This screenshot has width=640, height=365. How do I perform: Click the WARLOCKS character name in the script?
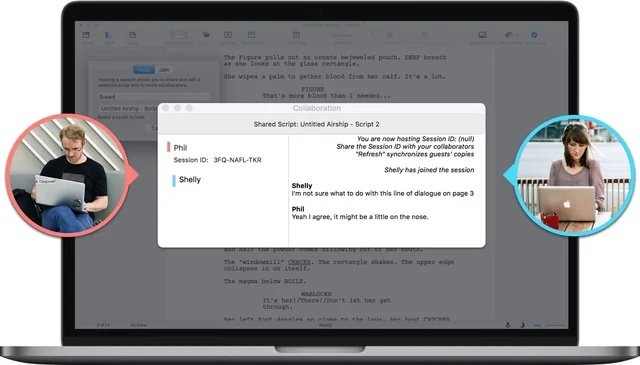point(316,294)
